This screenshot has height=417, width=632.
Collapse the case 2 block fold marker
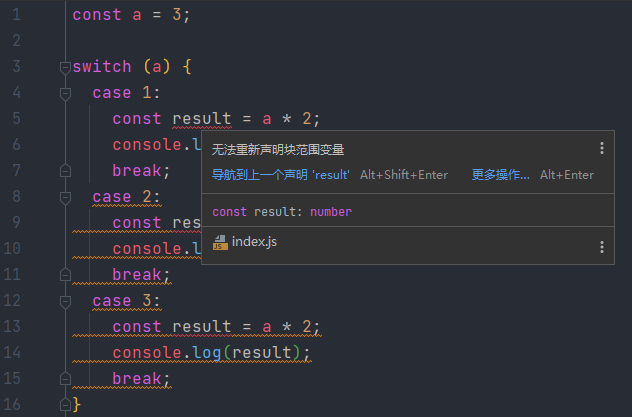[x=65, y=197]
